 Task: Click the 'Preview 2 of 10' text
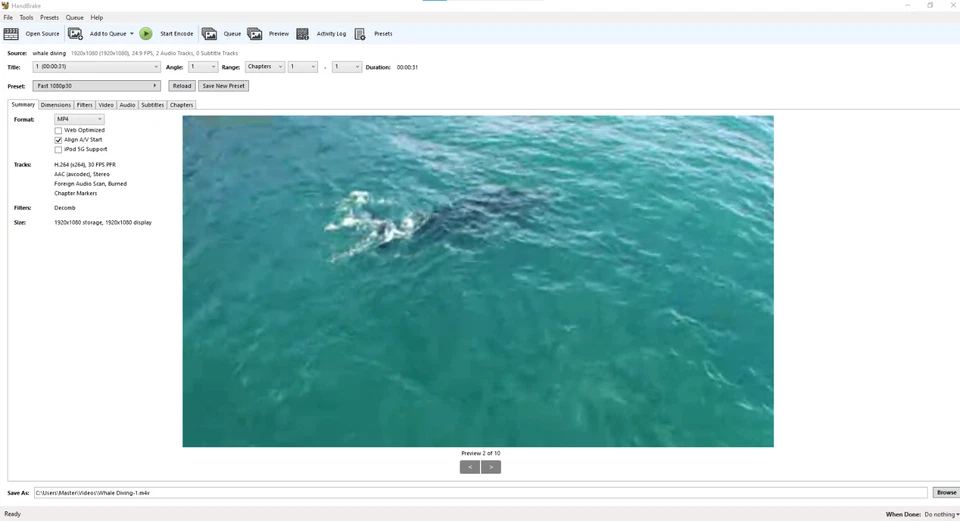481,453
